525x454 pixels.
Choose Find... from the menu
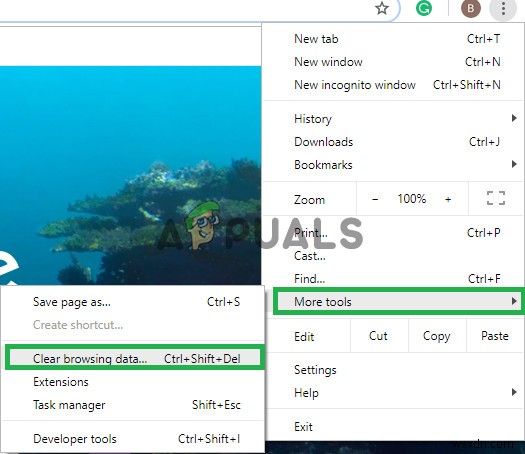pos(393,279)
